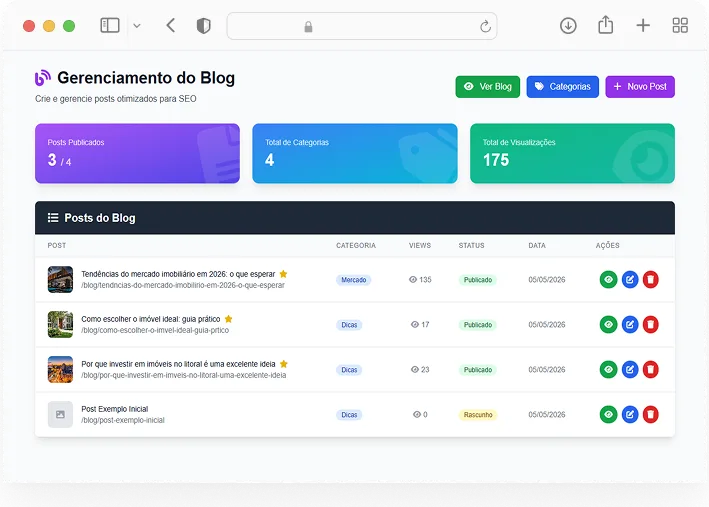Select the Total de Visualizações card
Viewport: 709px width, 507px height.
point(572,153)
